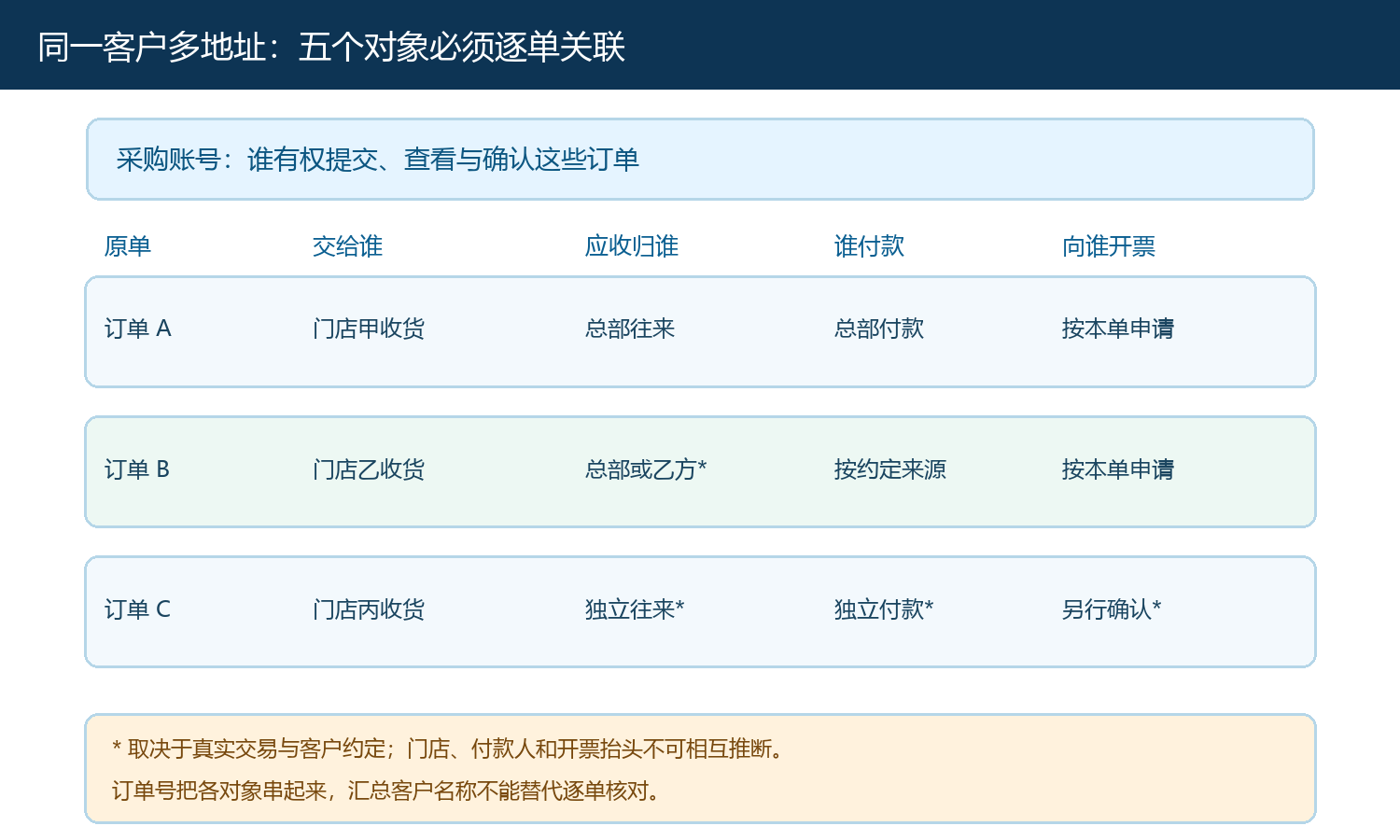Click the 向谁开票 column header

click(1109, 246)
